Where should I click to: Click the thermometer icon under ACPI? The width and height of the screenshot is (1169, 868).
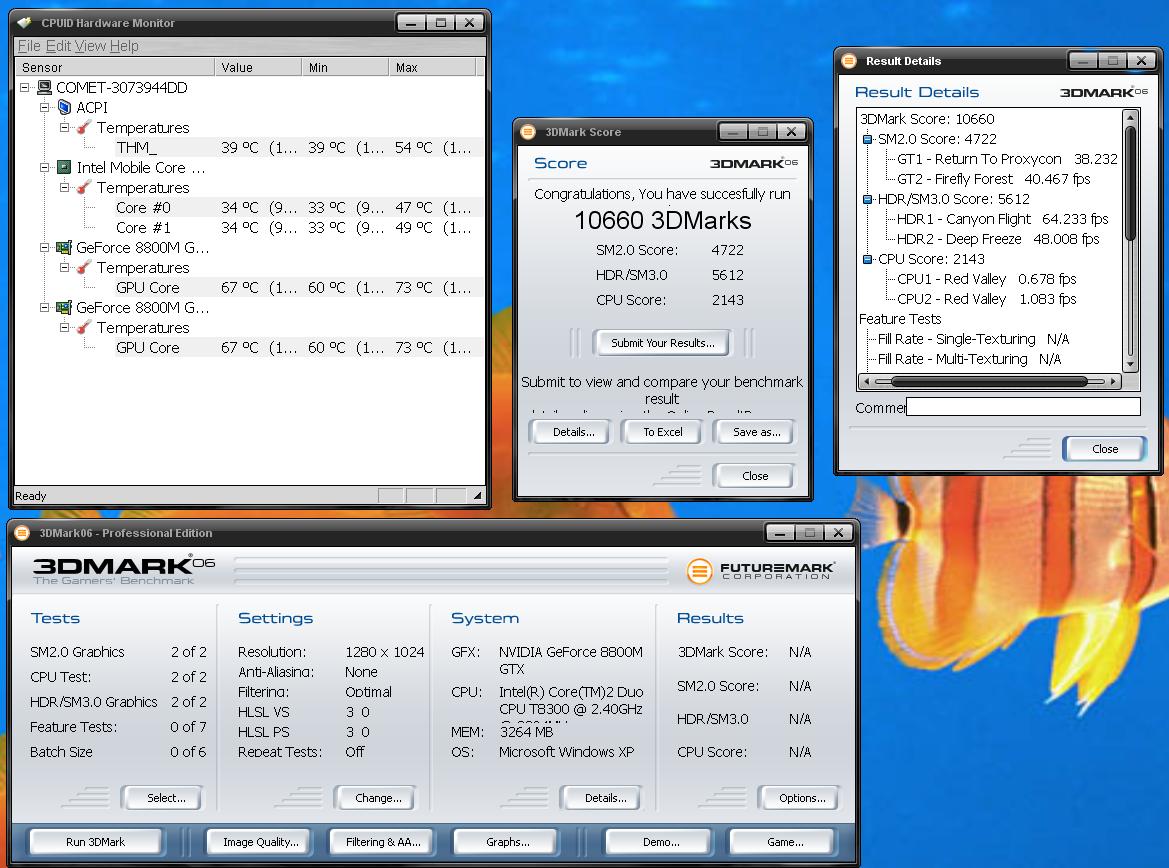click(84, 128)
